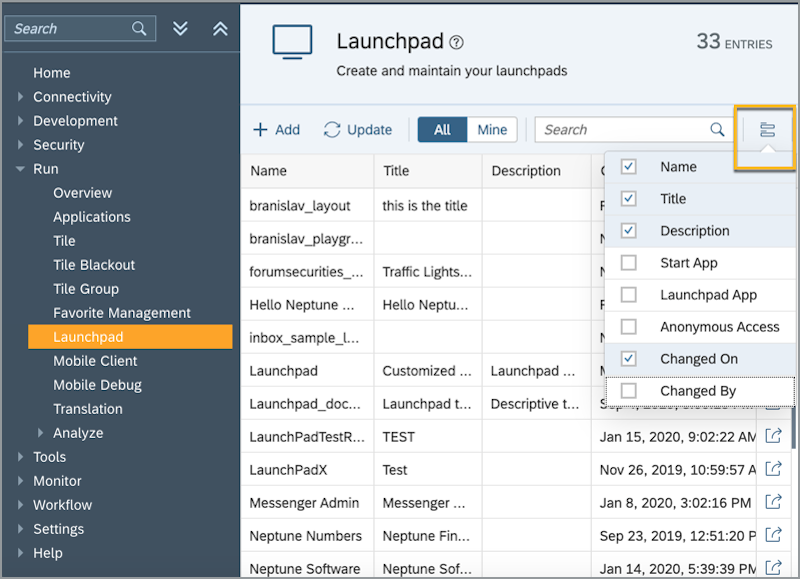Open the Neptune Software row external link icon
Image resolution: width=800 pixels, height=579 pixels.
click(x=772, y=568)
